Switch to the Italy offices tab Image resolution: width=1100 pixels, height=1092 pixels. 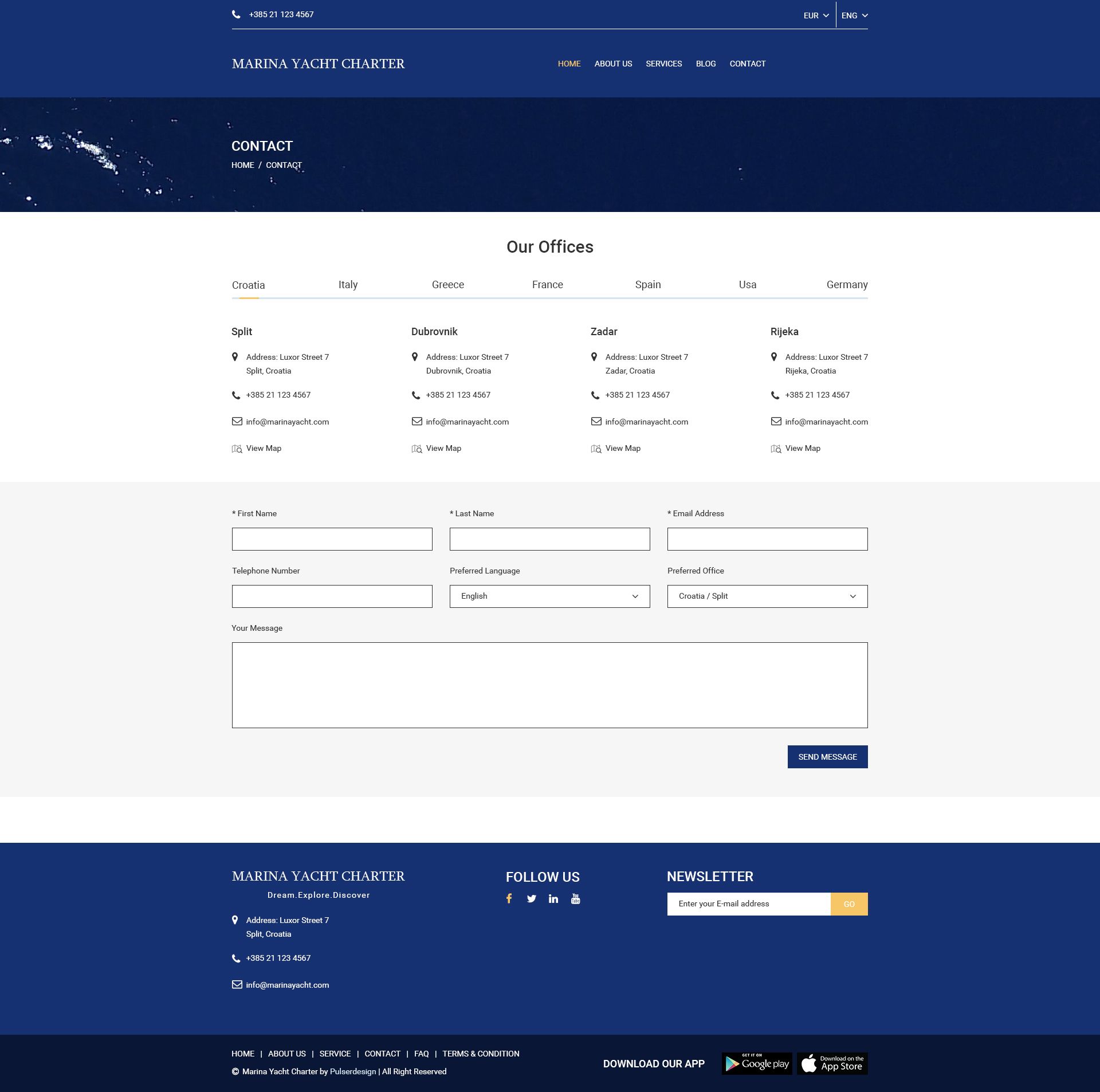tap(348, 285)
